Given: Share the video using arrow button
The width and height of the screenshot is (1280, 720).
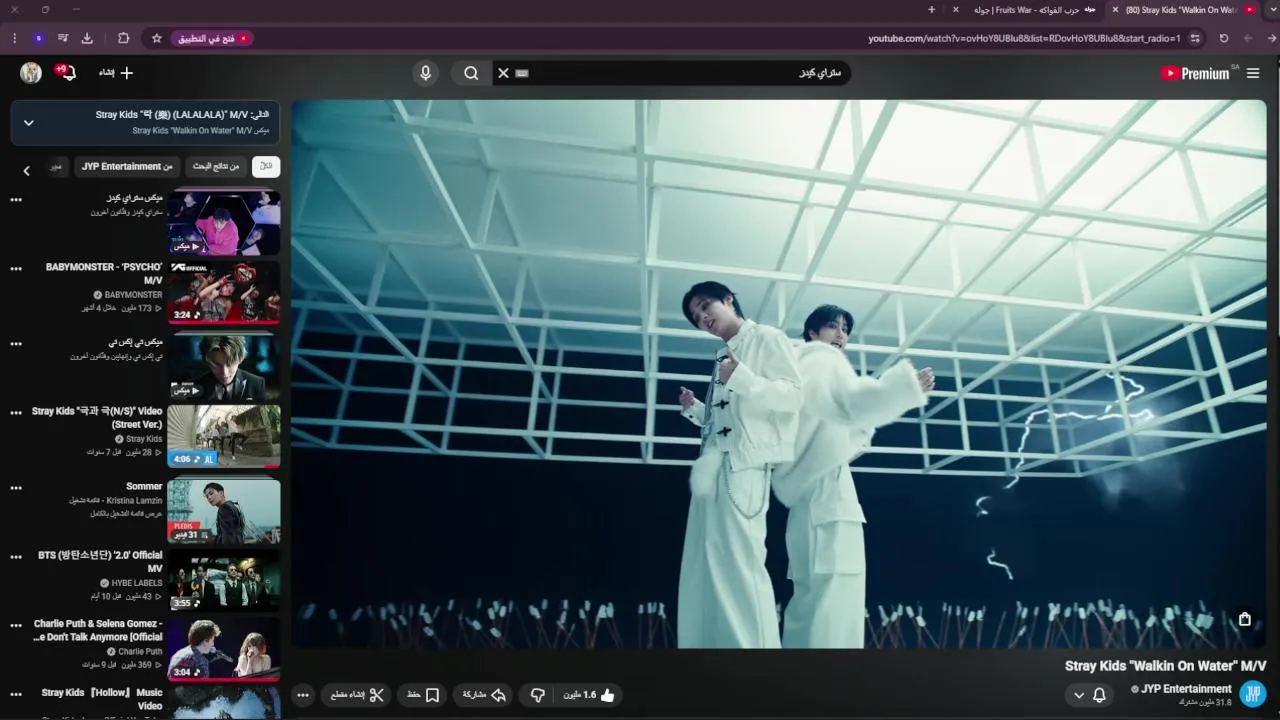Looking at the screenshot, I should [x=484, y=695].
